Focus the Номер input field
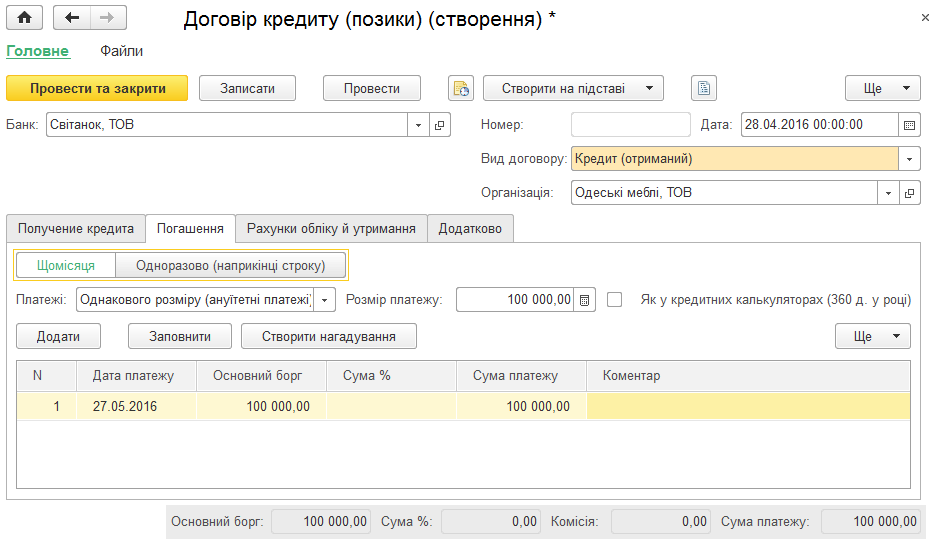 631,125
